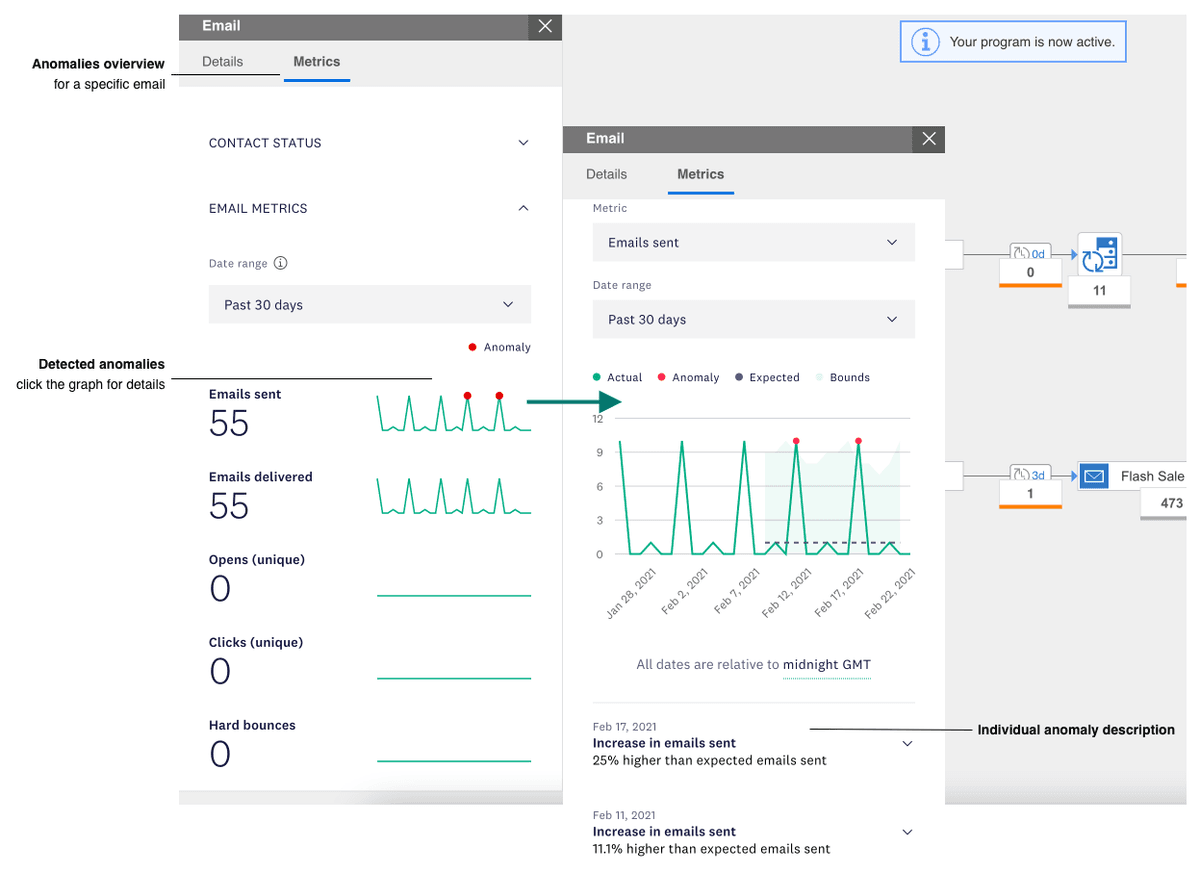1200x876 pixels.
Task: Open the Emails sent metric dropdown
Action: [x=753, y=243]
